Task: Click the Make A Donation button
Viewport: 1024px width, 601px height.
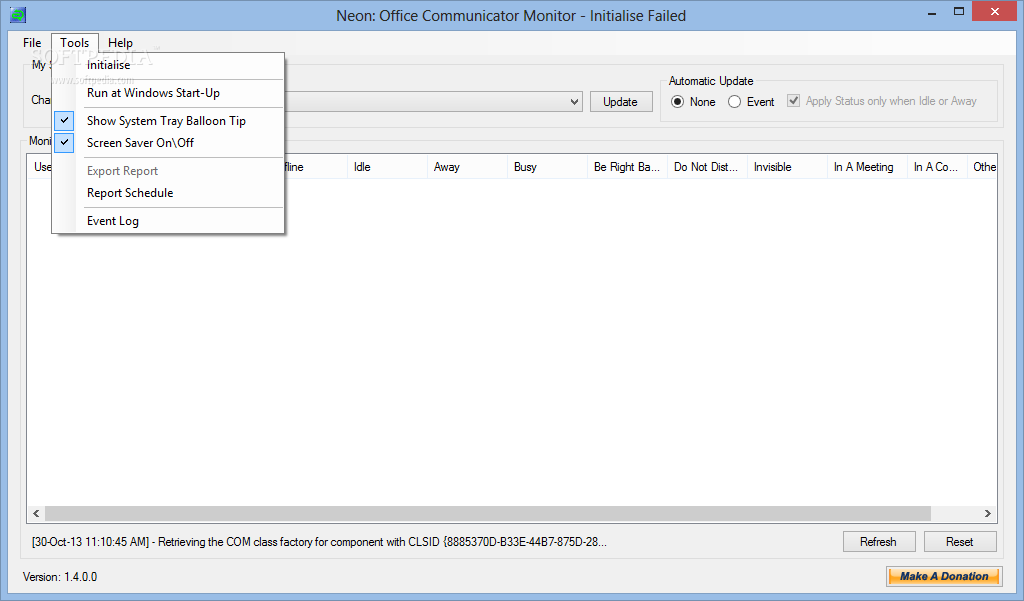Action: (x=944, y=576)
